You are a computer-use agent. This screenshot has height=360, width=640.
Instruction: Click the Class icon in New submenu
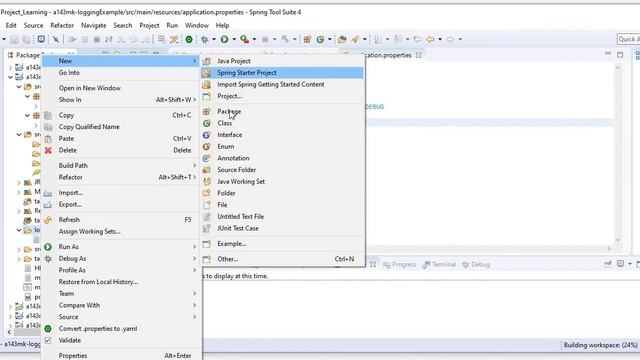tap(207, 123)
